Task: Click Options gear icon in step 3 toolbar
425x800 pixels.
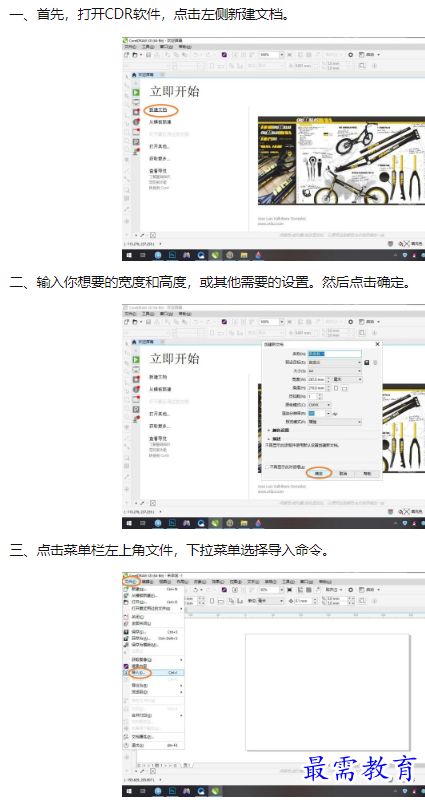Action: (351, 590)
